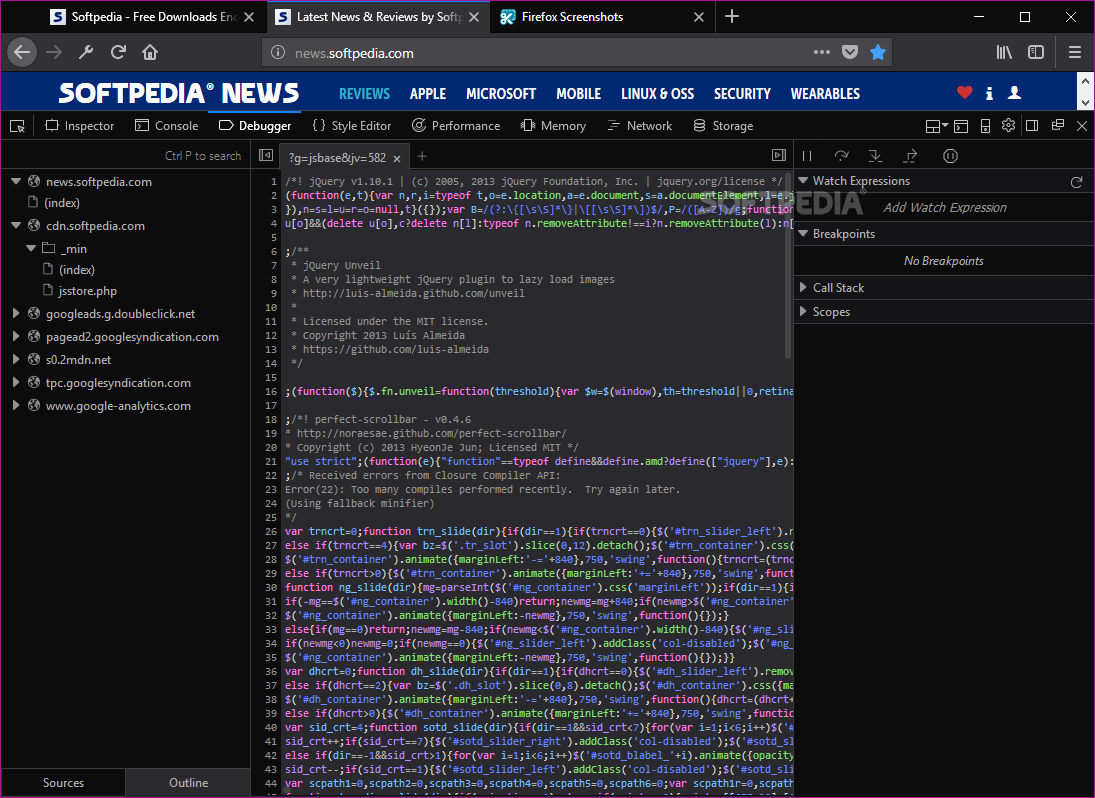Toggle the right breakpoints pane
The height and width of the screenshot is (798, 1095).
tap(779, 155)
